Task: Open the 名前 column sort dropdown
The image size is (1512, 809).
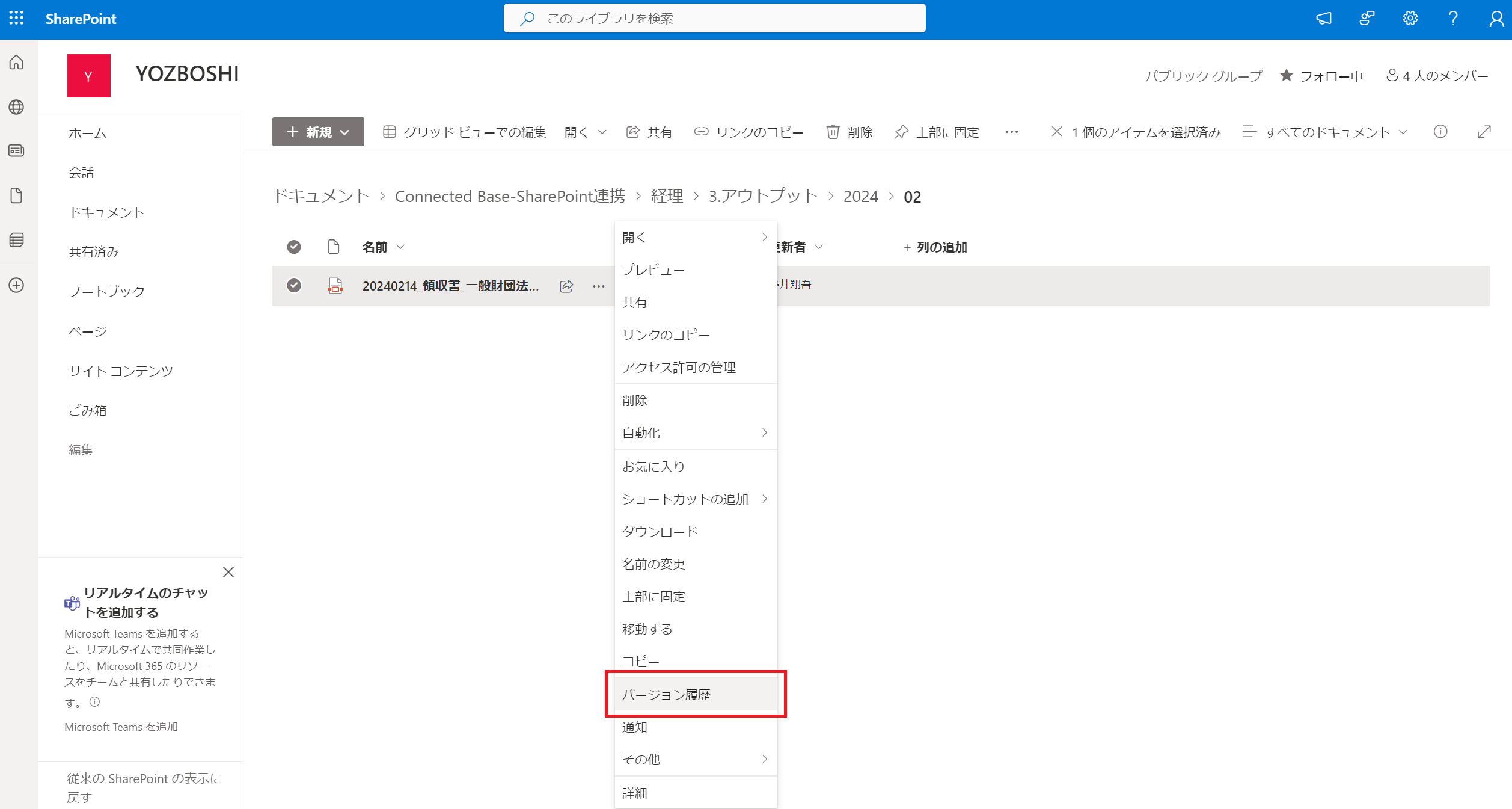Action: [x=384, y=247]
